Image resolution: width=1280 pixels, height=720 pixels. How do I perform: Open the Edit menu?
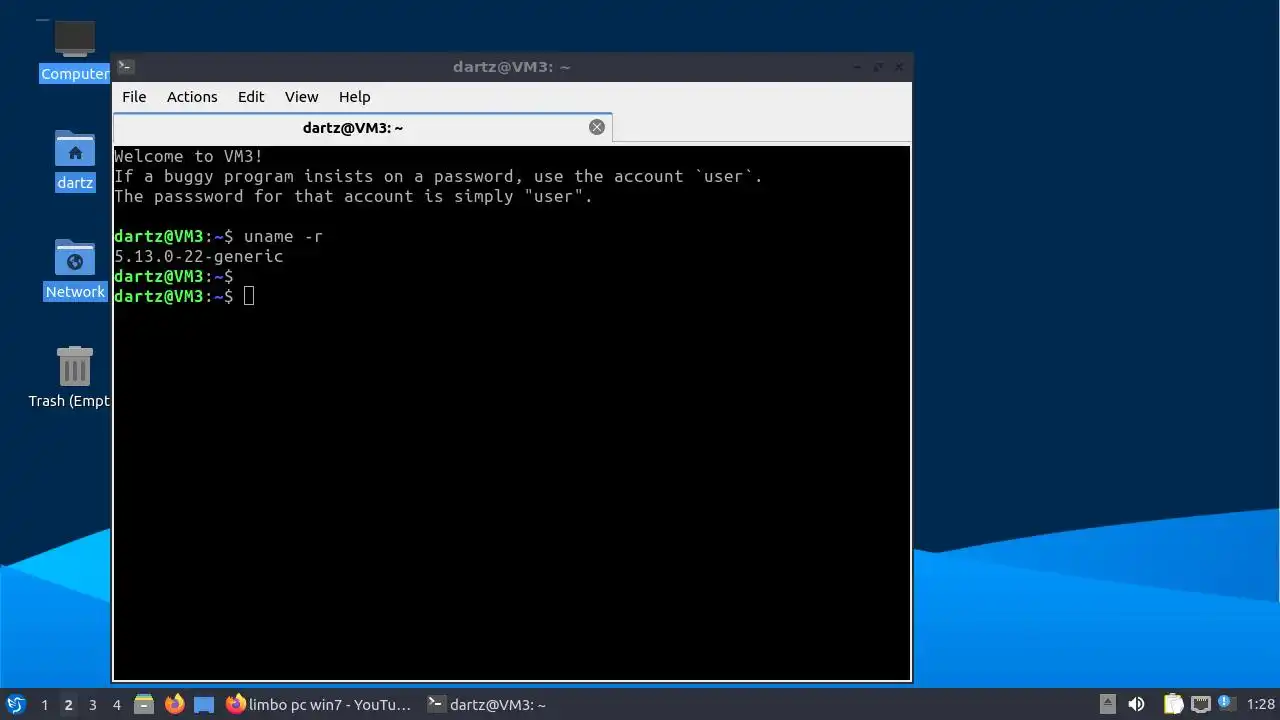(x=251, y=97)
